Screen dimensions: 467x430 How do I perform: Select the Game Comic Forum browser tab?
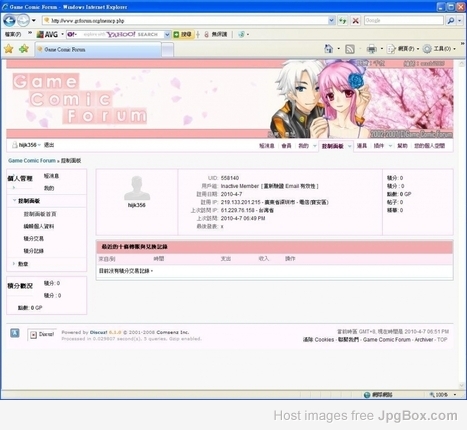(x=98, y=50)
